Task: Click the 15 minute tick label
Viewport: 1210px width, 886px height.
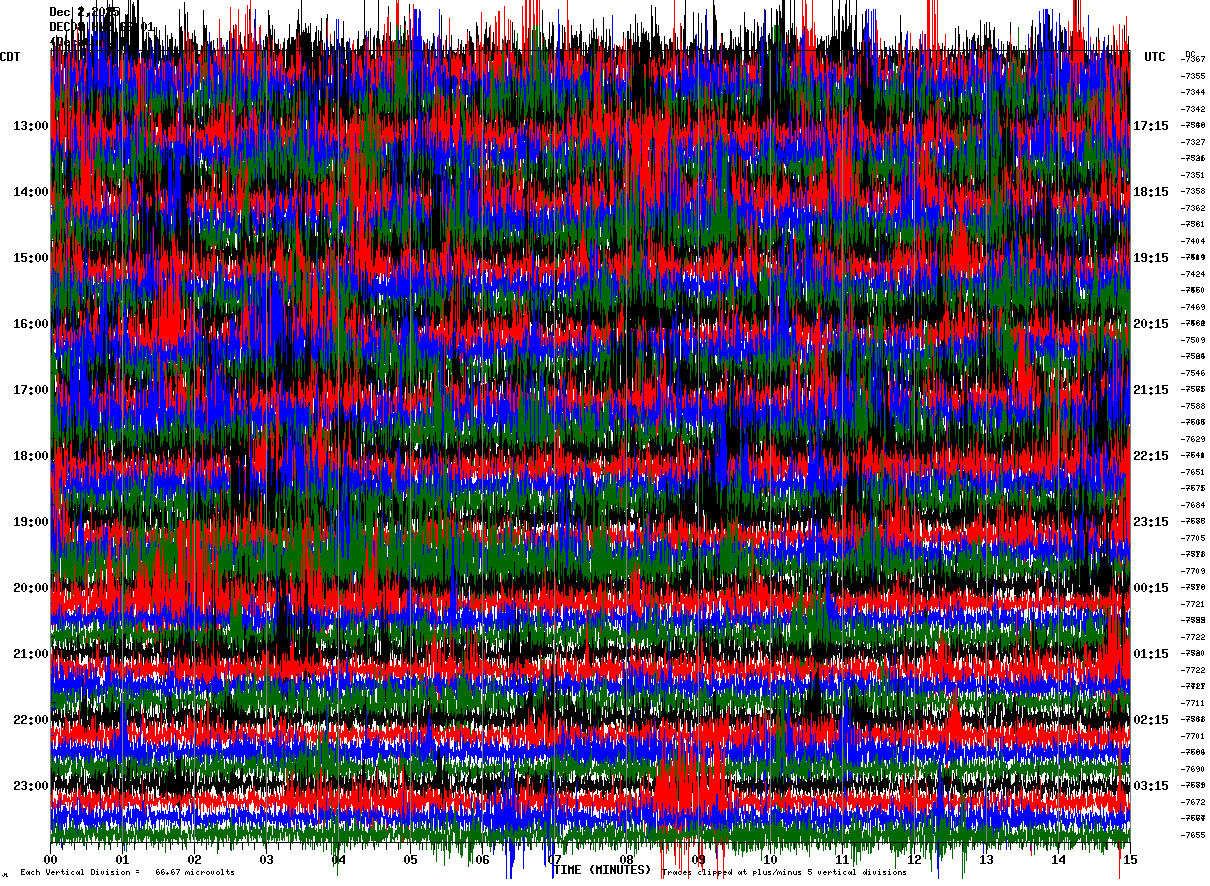Action: pyautogui.click(x=1130, y=859)
